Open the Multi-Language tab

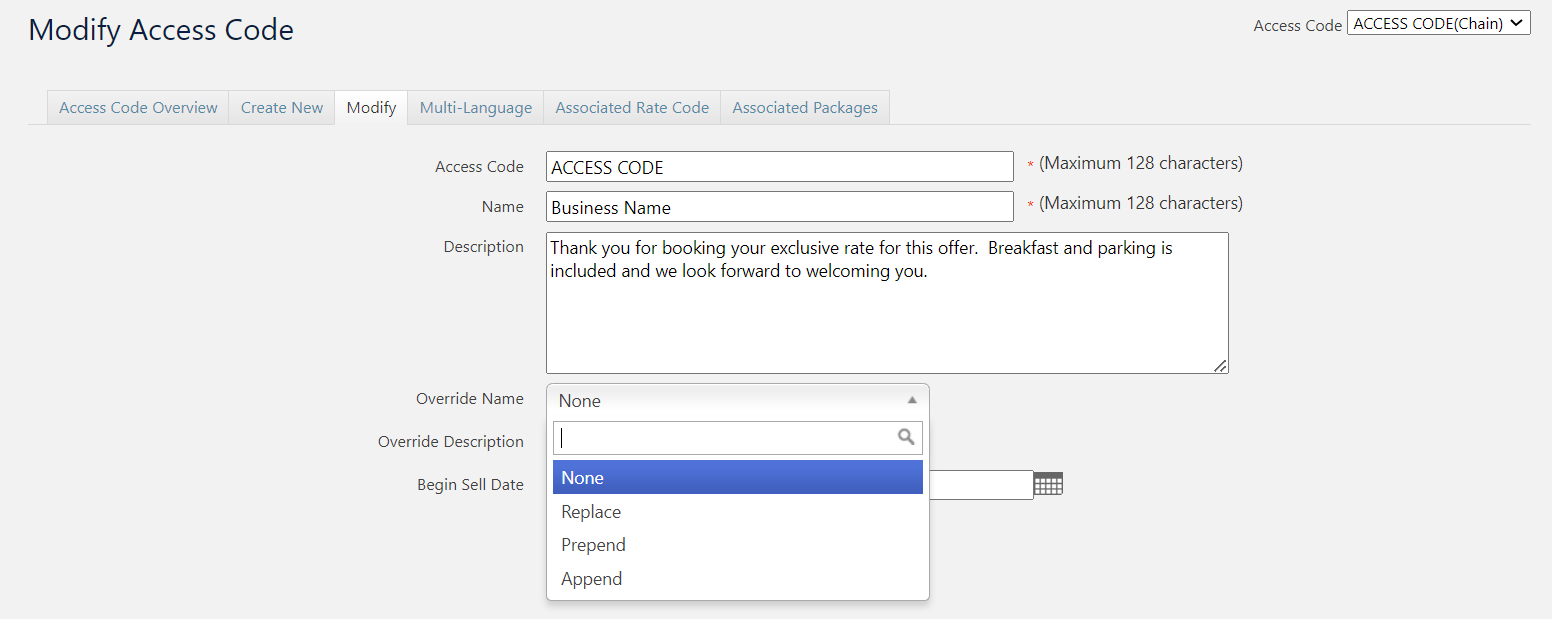(476, 108)
